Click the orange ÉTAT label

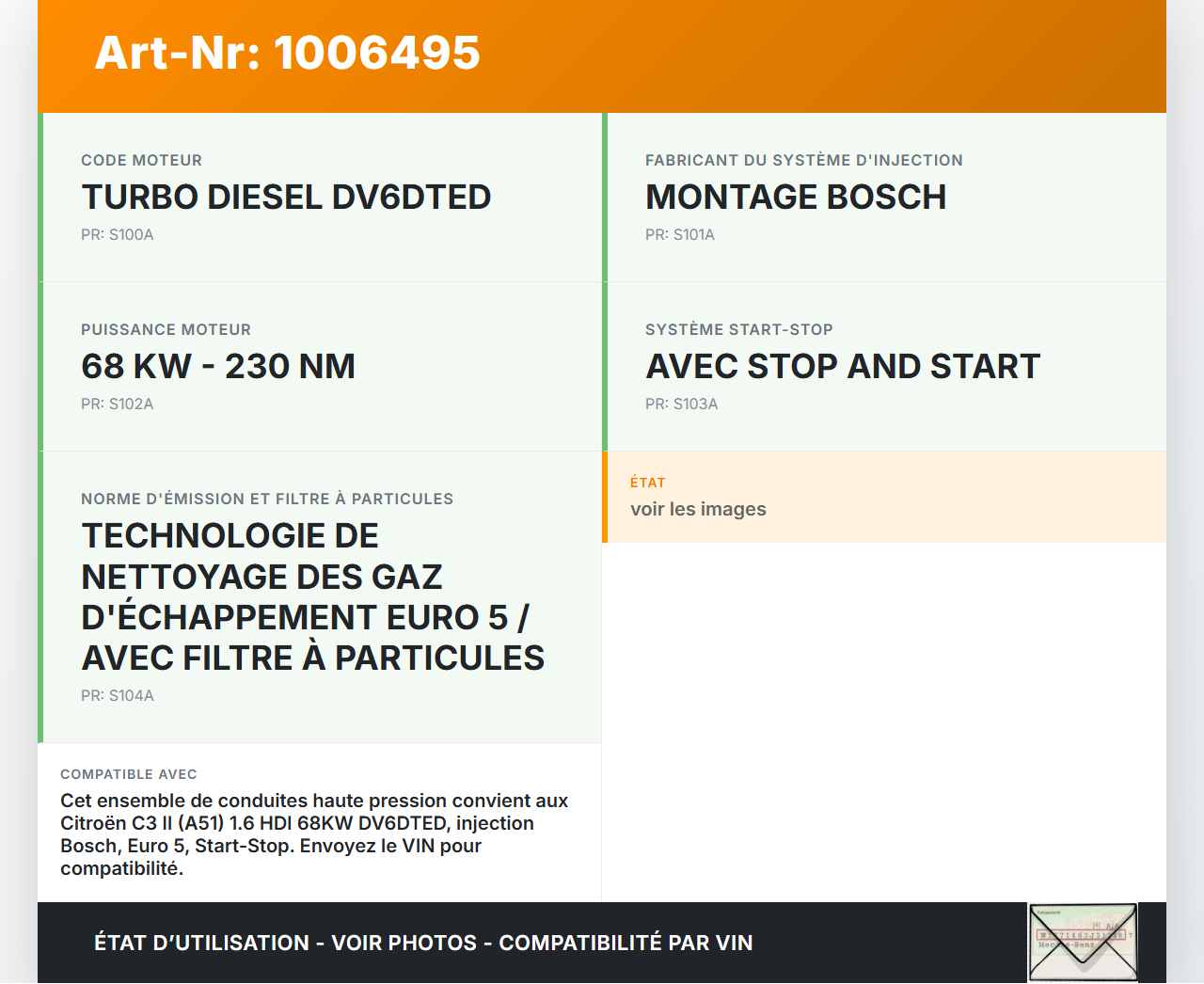tap(647, 483)
